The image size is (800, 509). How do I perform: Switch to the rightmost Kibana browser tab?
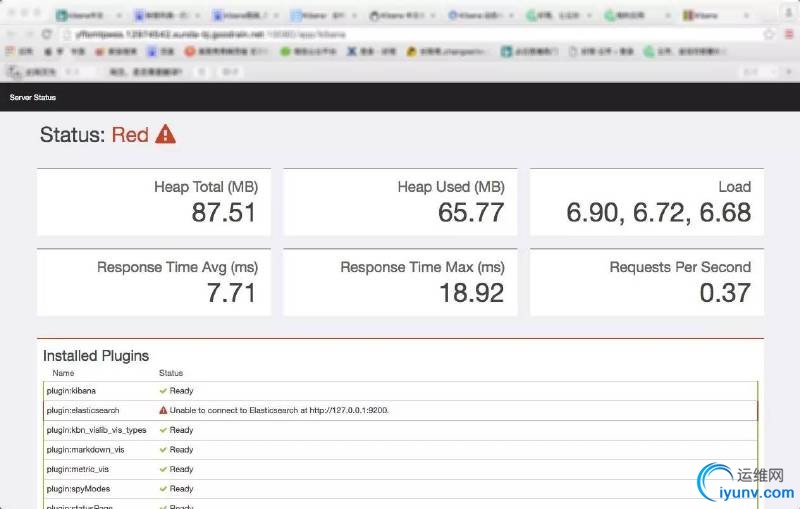point(714,15)
